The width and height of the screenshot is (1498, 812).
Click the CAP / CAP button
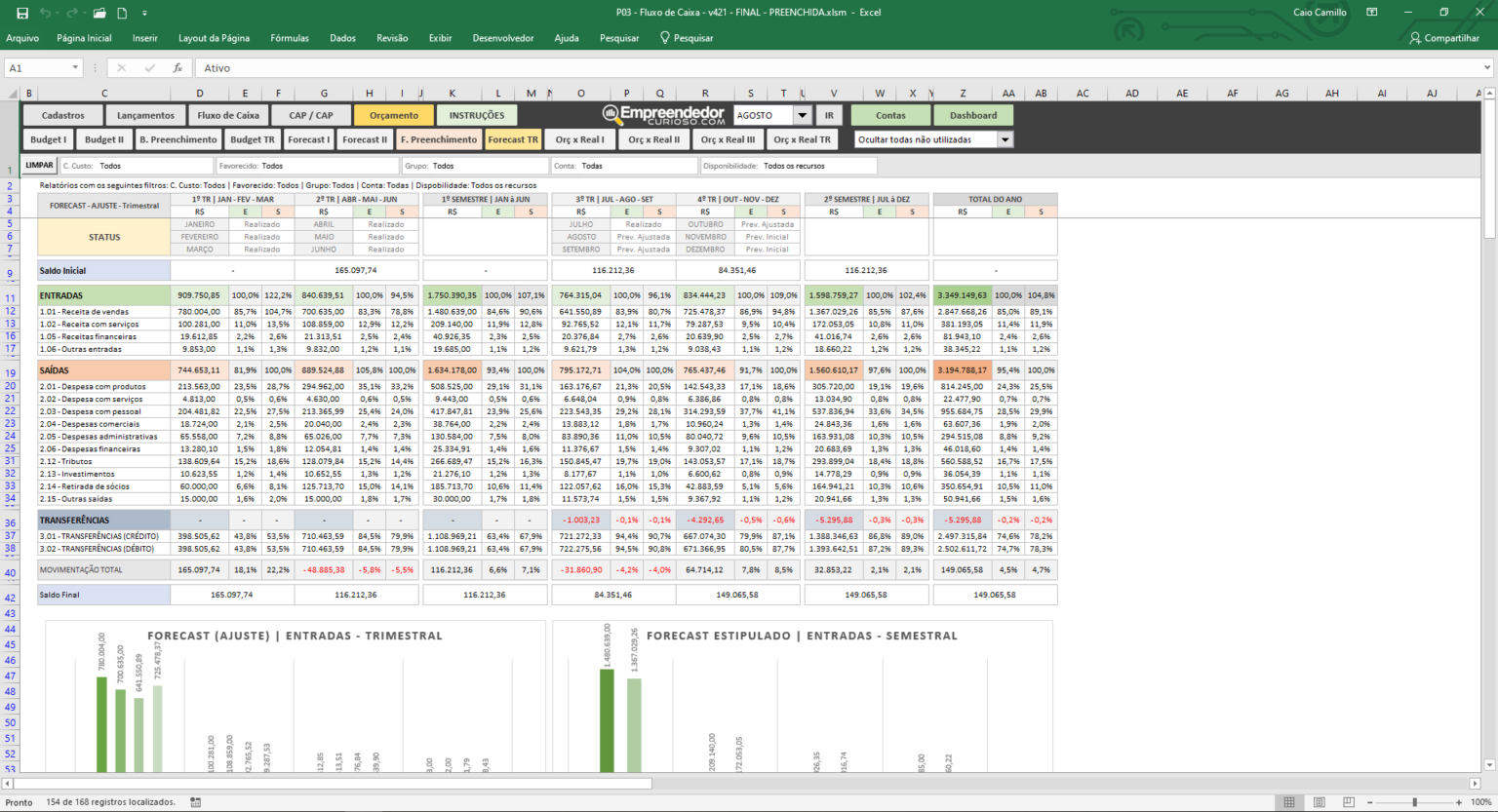click(x=311, y=115)
